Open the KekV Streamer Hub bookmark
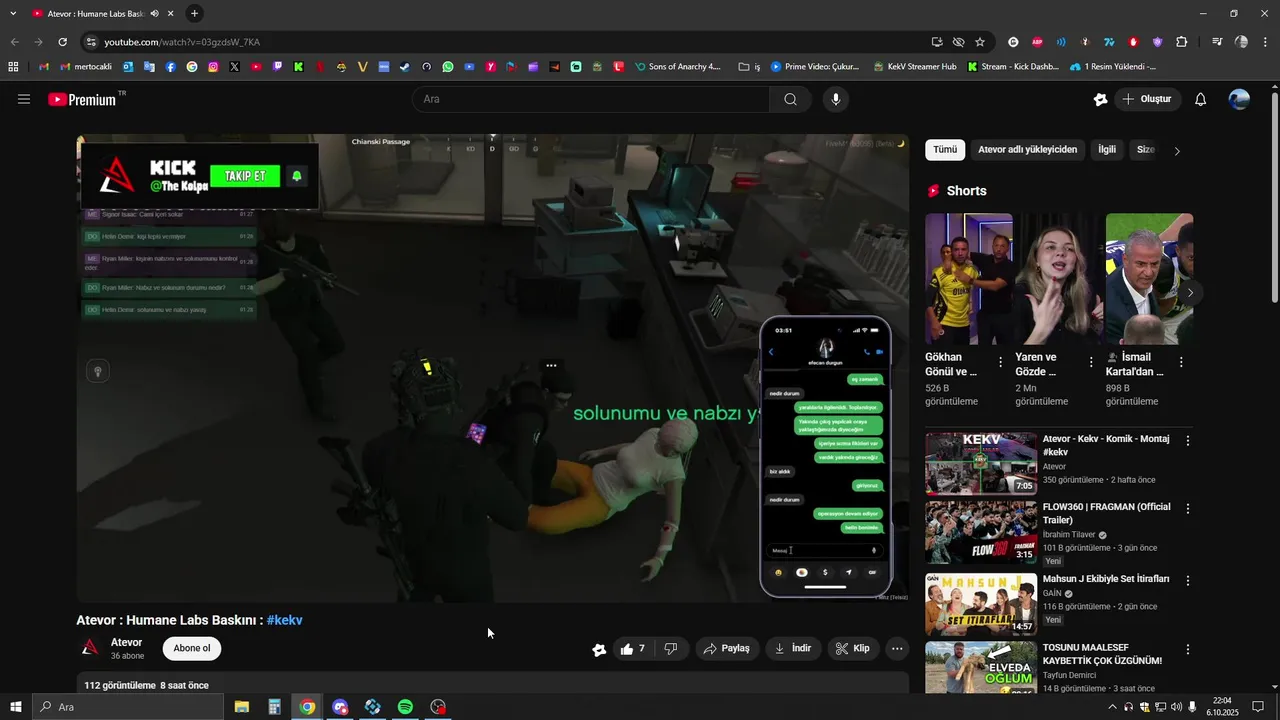Screen dimensions: 1280x720 click(x=914, y=67)
